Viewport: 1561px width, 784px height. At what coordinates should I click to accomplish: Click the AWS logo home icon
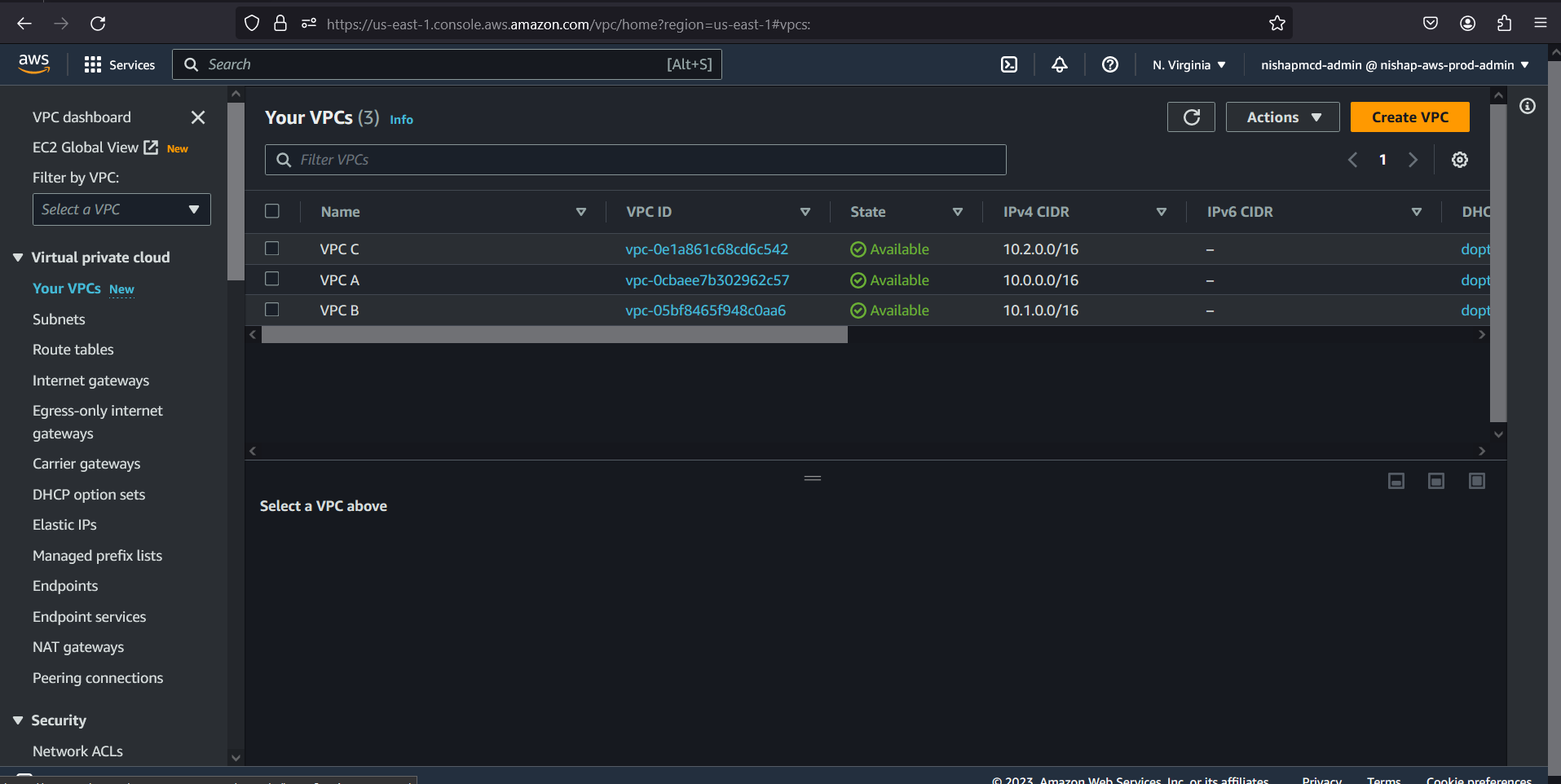34,64
